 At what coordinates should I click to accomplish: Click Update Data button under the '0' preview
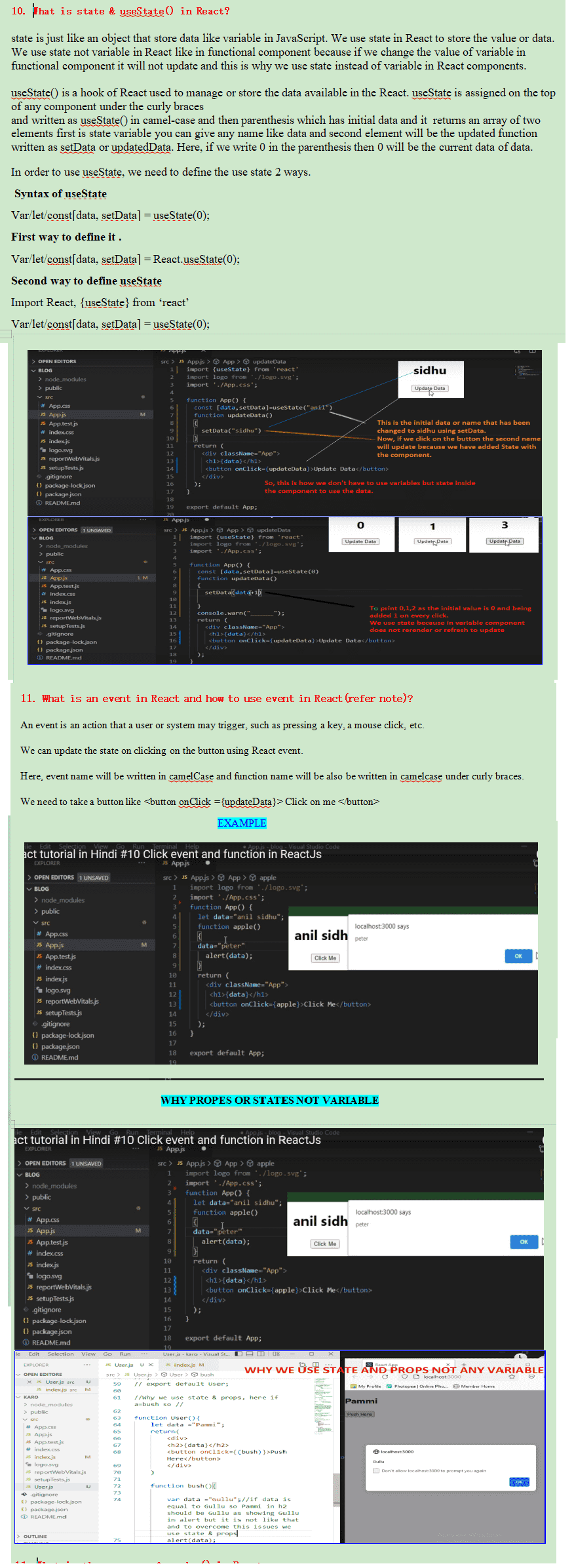360,541
